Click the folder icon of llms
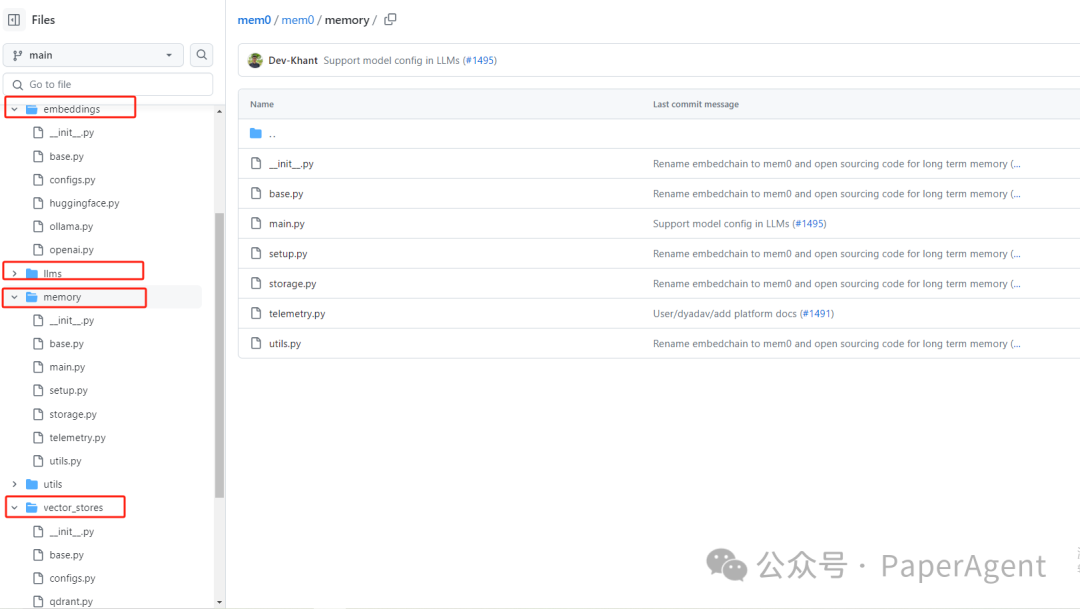Screen dimensions: 1080x609 pyautogui.click(x=32, y=273)
